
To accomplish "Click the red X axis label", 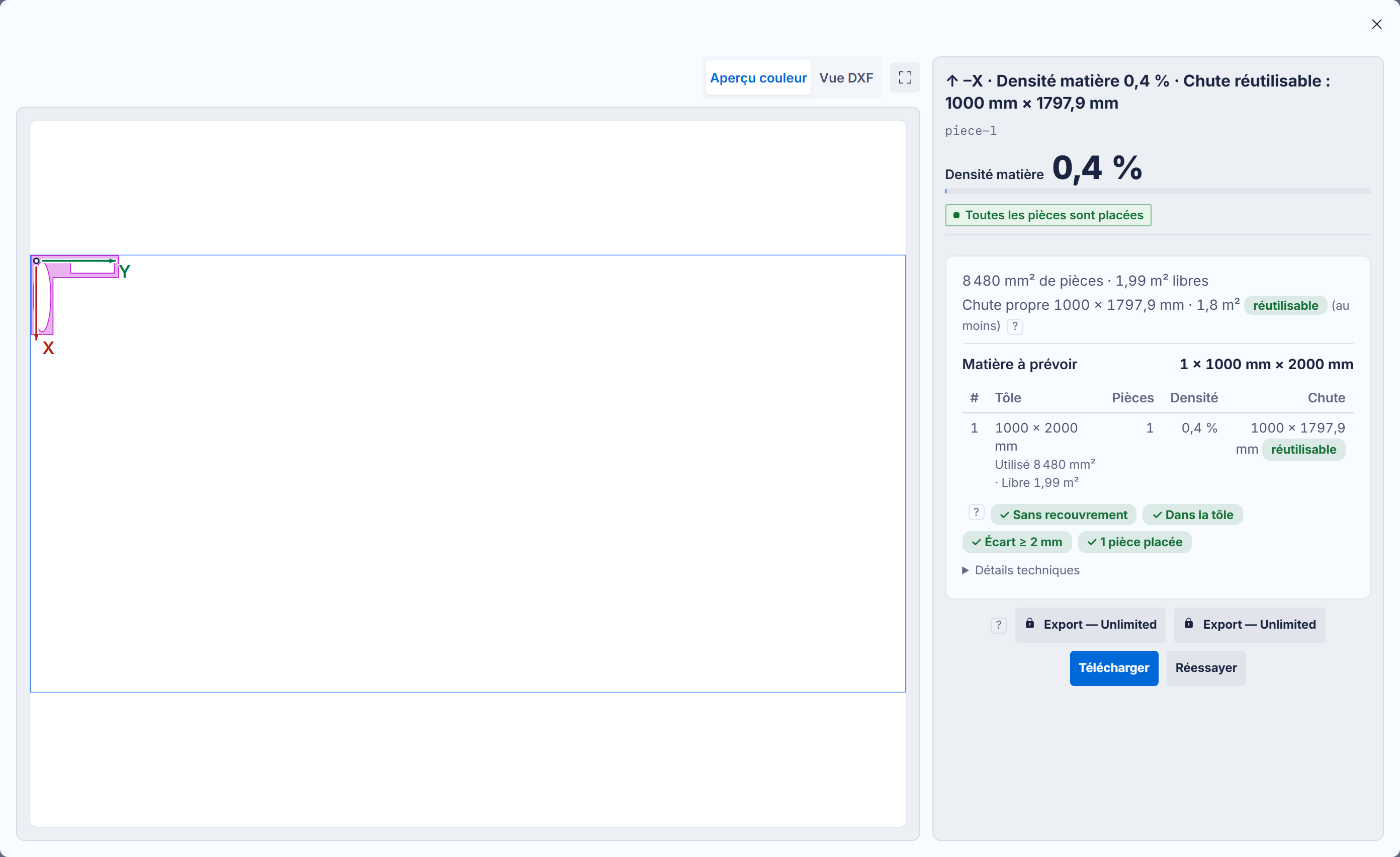I will [x=48, y=349].
